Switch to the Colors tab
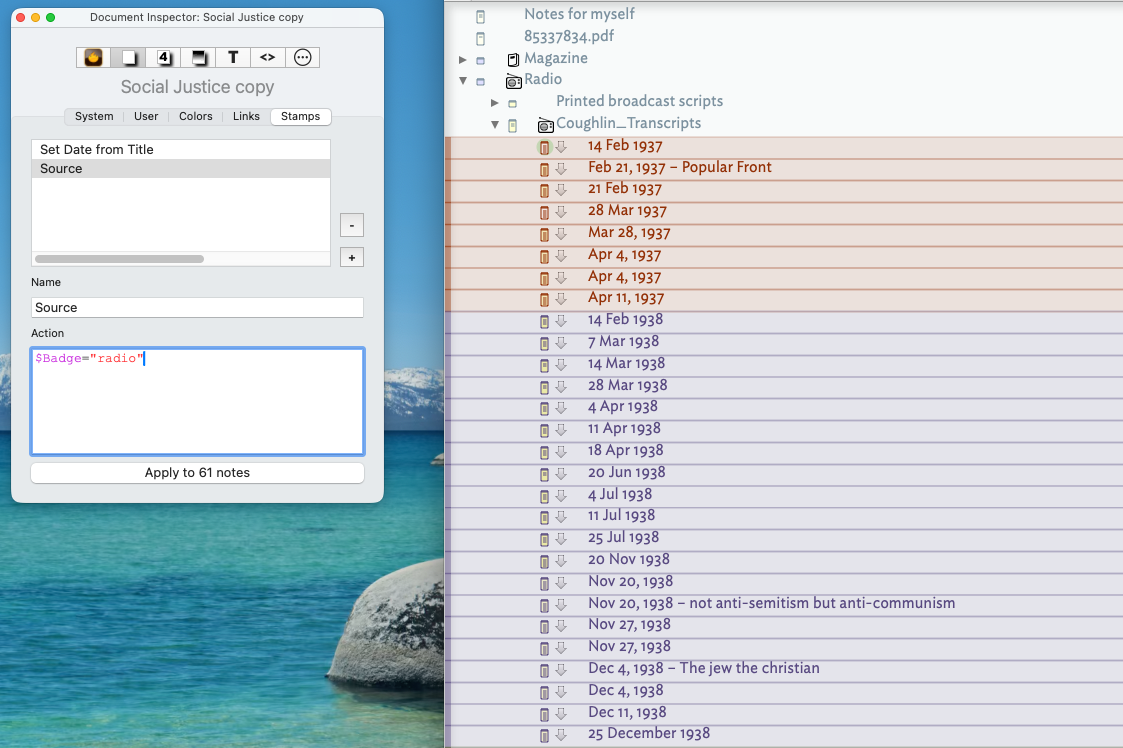The height and width of the screenshot is (748, 1123). (195, 116)
